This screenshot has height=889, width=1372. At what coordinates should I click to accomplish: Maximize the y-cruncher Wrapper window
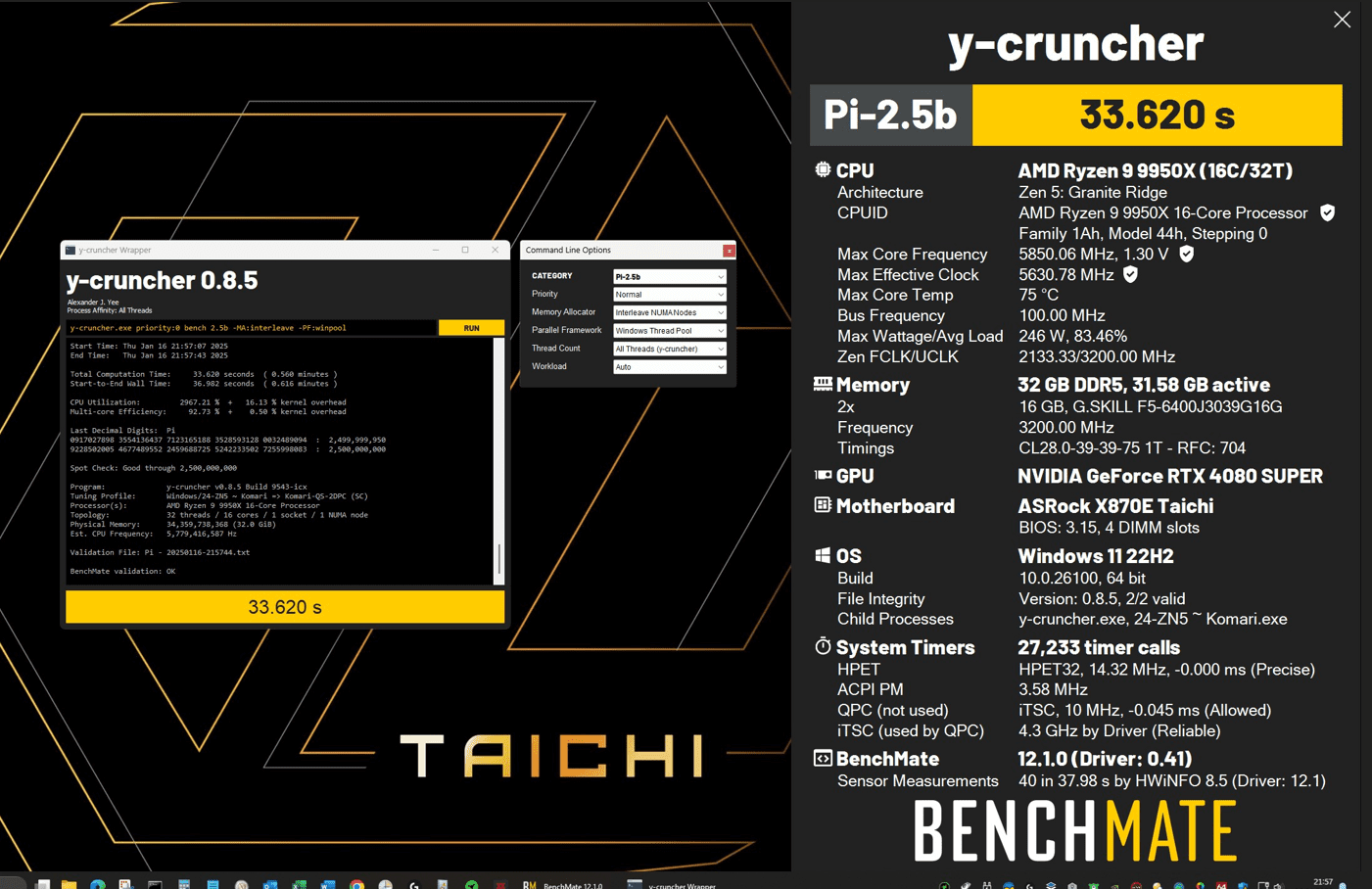[x=465, y=250]
